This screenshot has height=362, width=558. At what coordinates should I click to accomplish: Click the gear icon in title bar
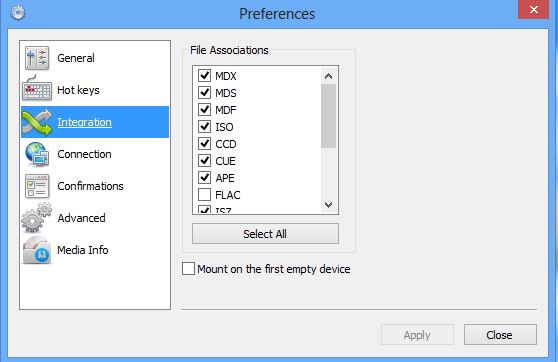click(18, 13)
